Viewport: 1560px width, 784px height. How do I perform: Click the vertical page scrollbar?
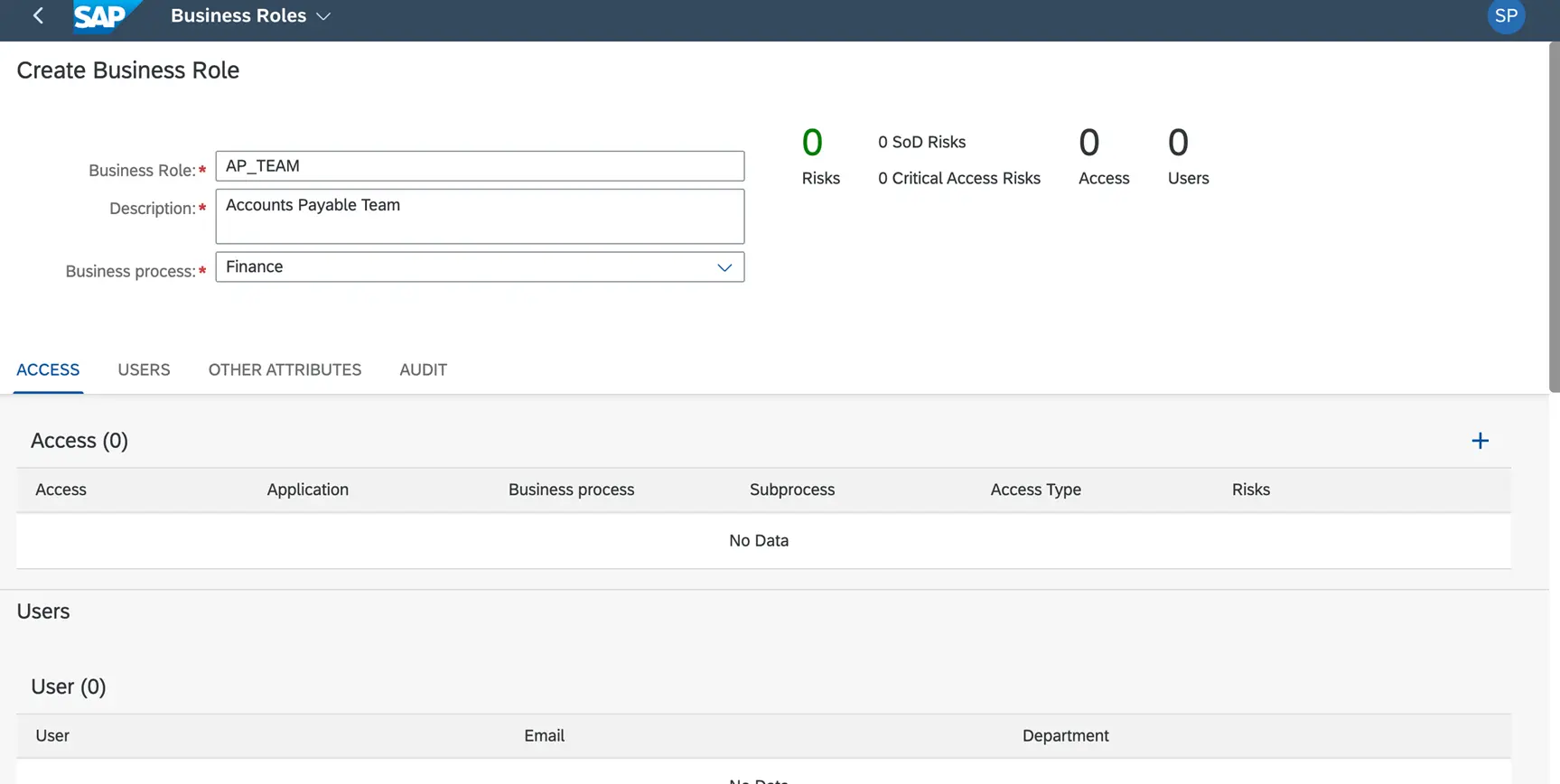(x=1553, y=217)
